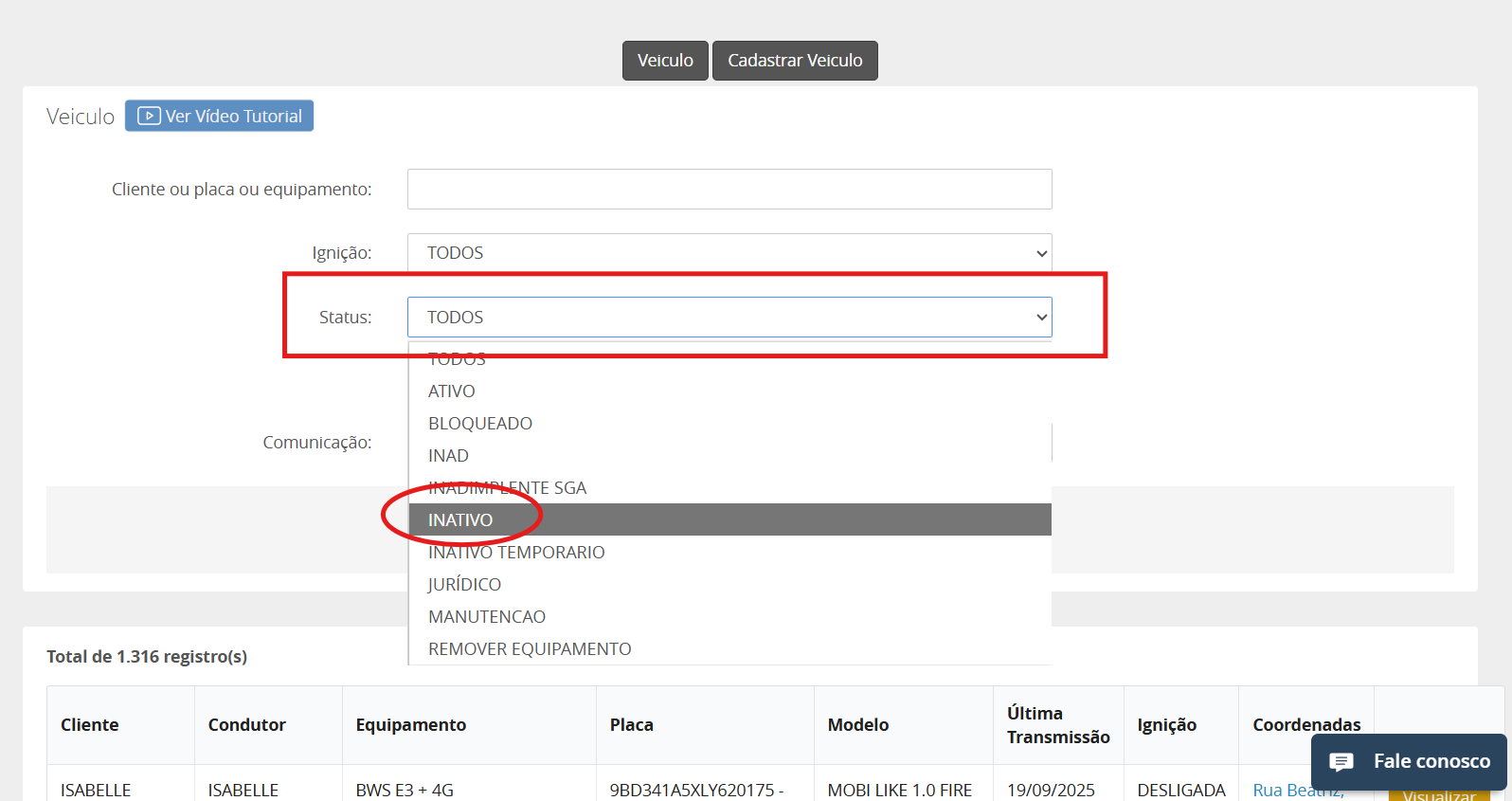Select the highlighted INATIVO option
1512x801 pixels.
pos(460,520)
